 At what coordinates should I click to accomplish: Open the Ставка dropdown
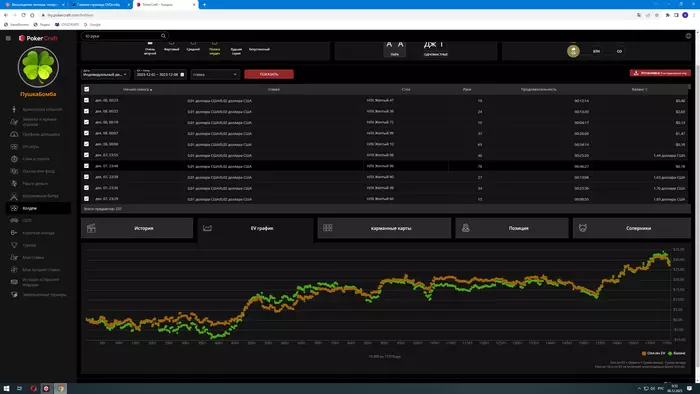click(215, 74)
